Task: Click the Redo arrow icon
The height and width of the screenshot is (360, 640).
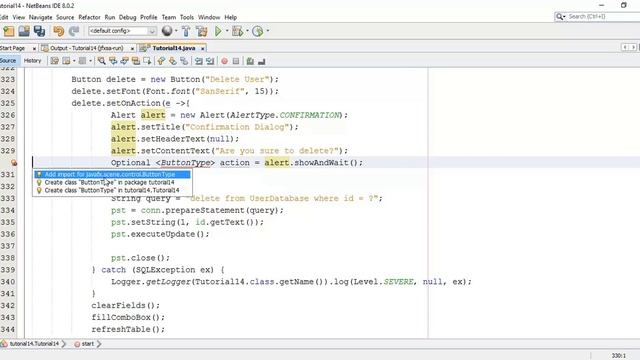Action: 74,31
